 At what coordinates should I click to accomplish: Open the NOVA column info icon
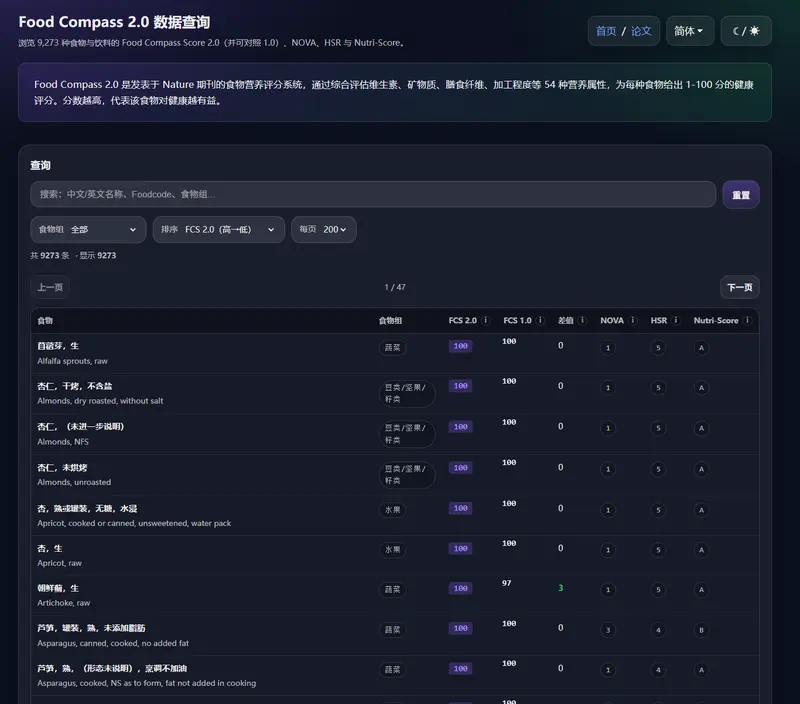click(x=634, y=321)
